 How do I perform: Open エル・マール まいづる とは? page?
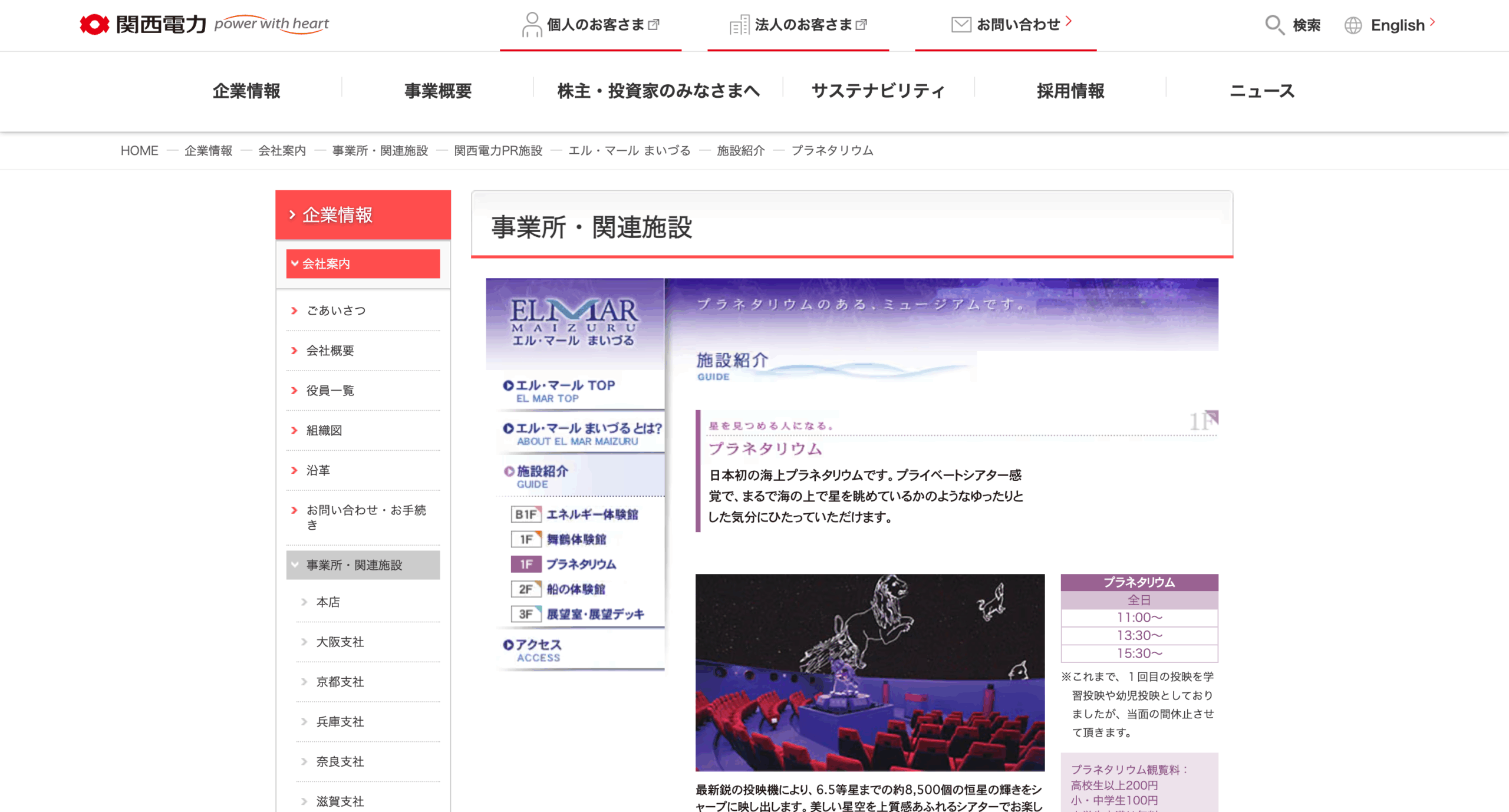(582, 434)
